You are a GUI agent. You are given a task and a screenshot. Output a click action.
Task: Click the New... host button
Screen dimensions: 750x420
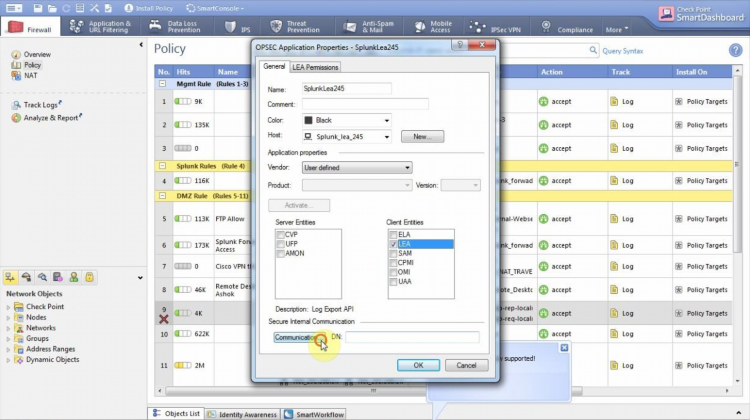422,137
